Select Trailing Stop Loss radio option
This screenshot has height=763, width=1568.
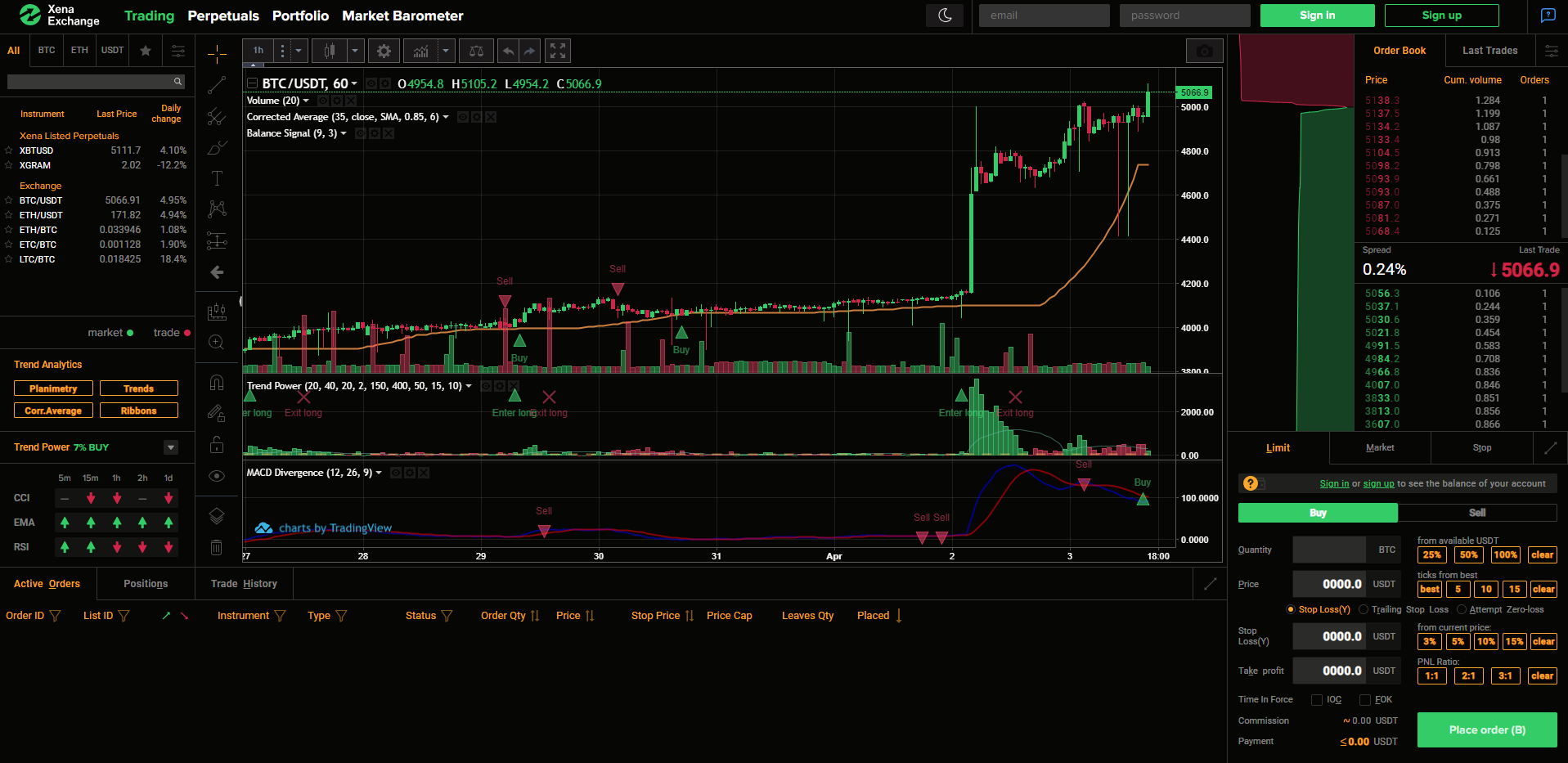tap(1364, 609)
